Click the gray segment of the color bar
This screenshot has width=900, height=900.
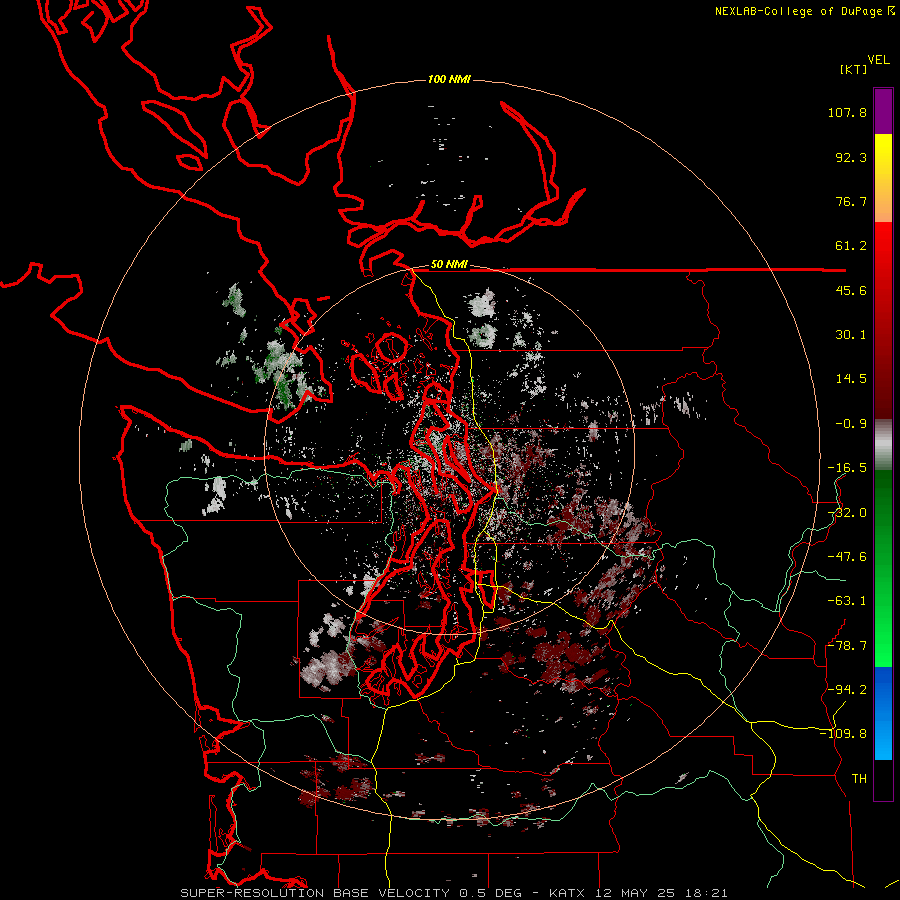[x=883, y=443]
